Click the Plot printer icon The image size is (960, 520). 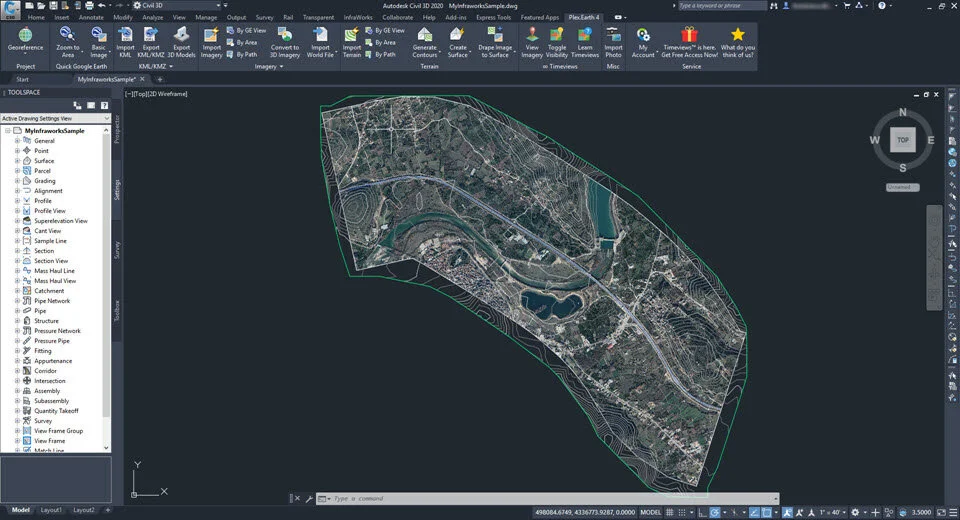point(89,6)
